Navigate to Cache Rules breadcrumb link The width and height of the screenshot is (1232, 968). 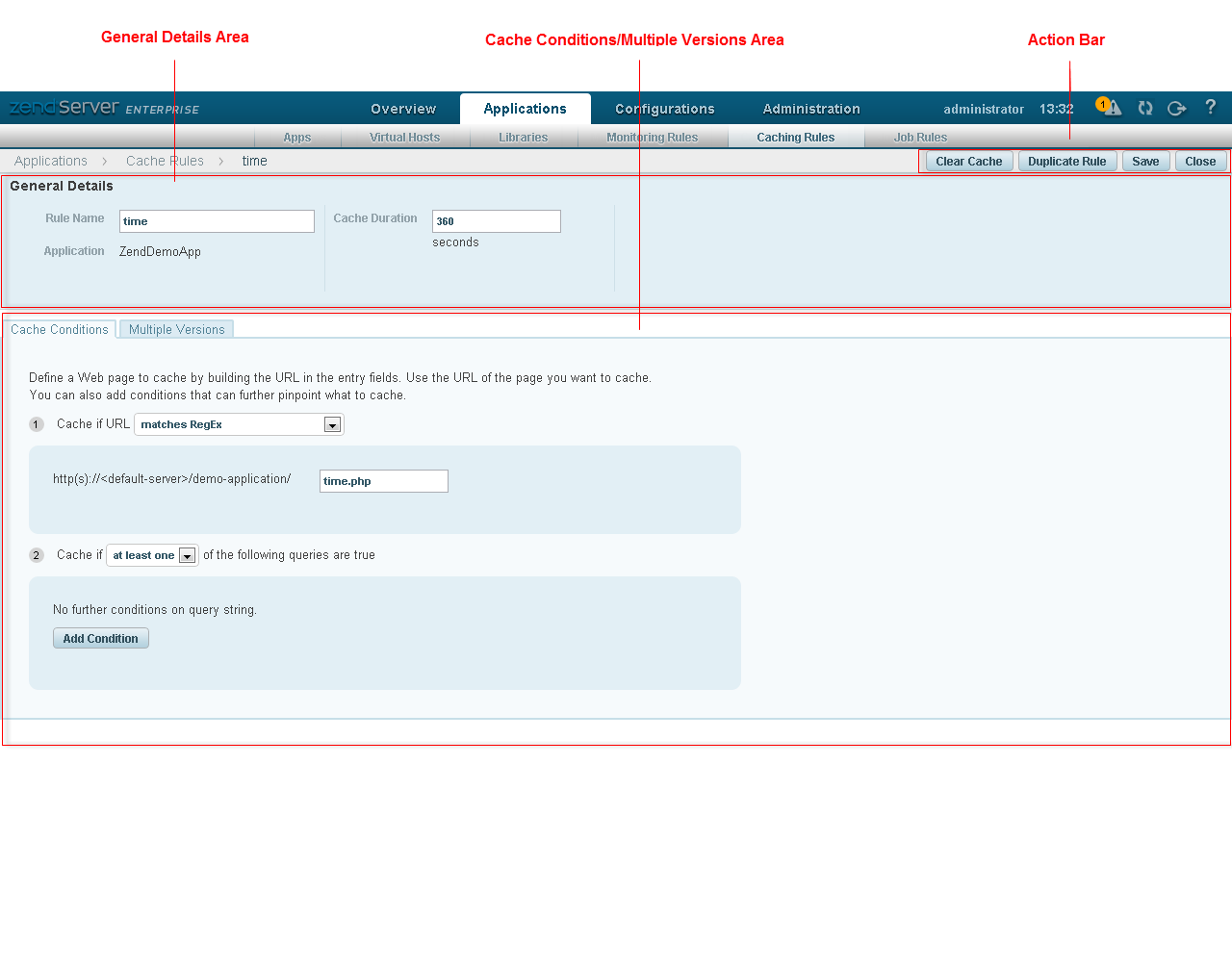click(x=165, y=161)
